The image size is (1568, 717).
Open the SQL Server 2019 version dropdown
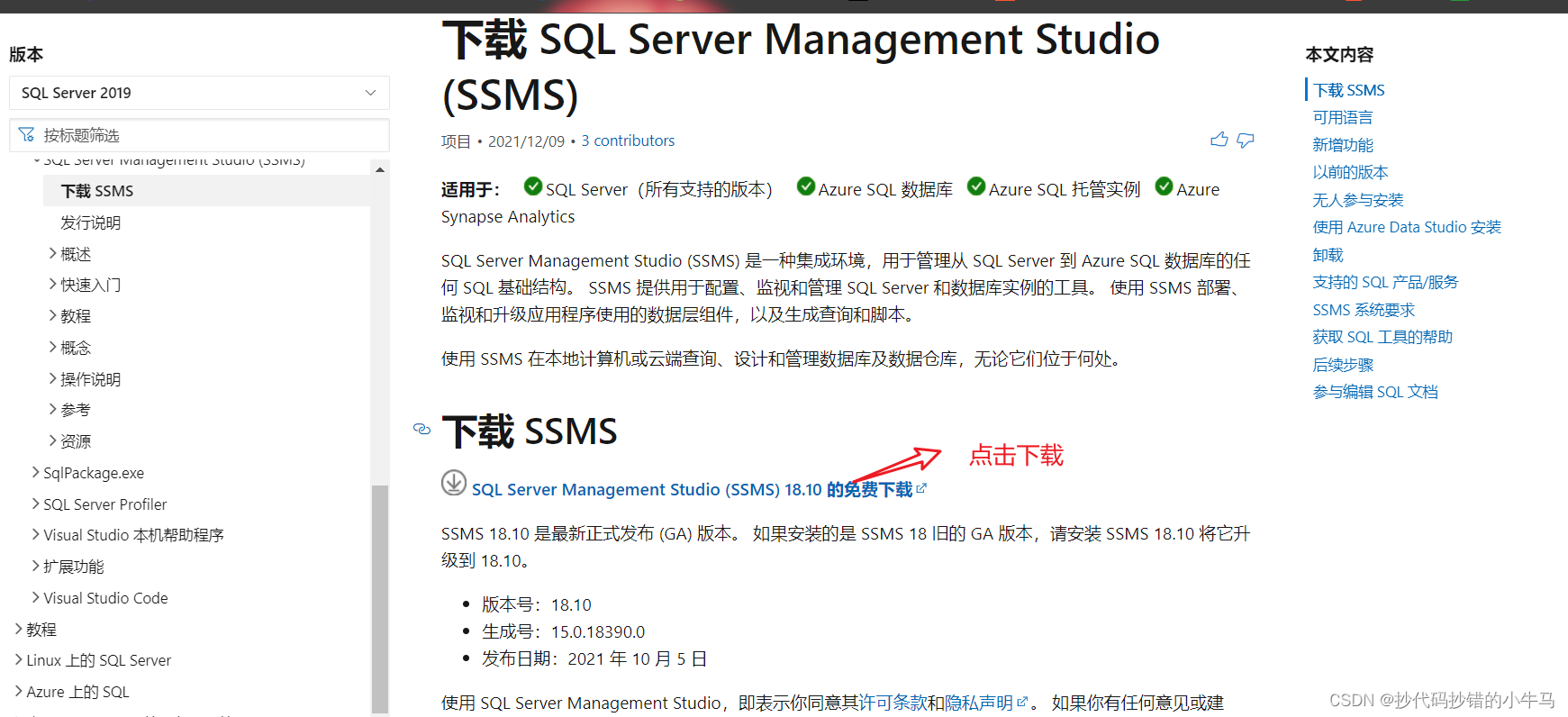pos(199,93)
